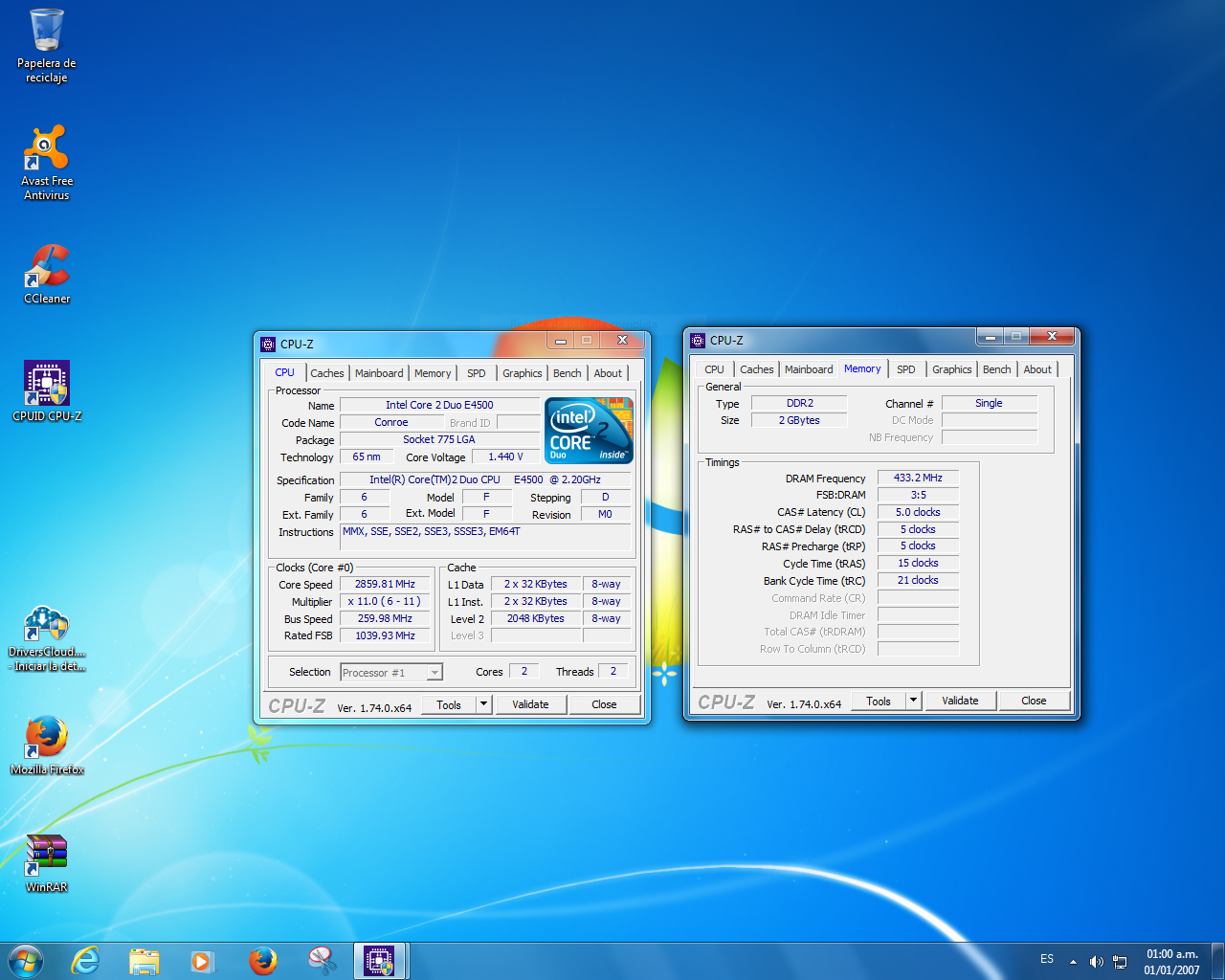The height and width of the screenshot is (980, 1225).
Task: Launch Internet Explorer from taskbar
Action: click(x=86, y=961)
